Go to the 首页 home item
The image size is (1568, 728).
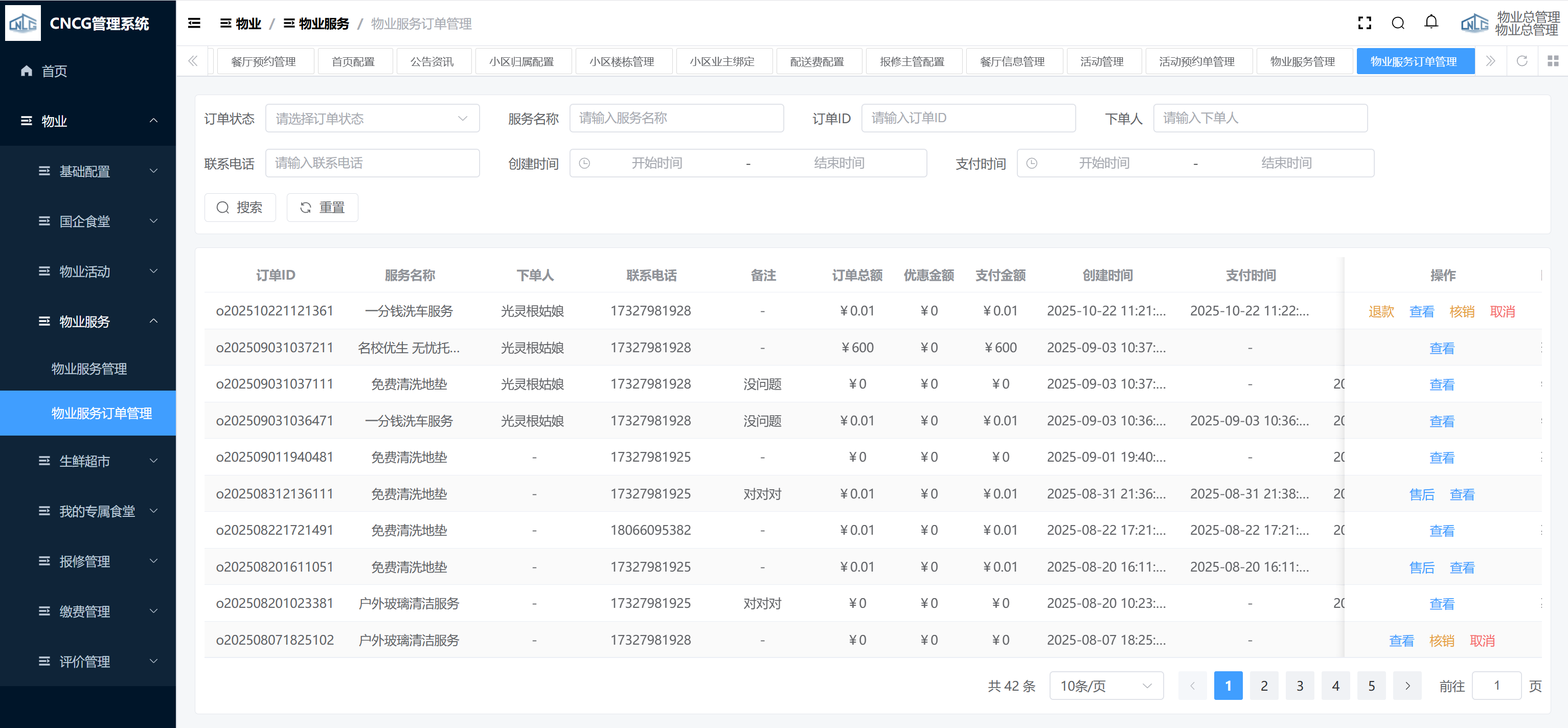point(54,71)
